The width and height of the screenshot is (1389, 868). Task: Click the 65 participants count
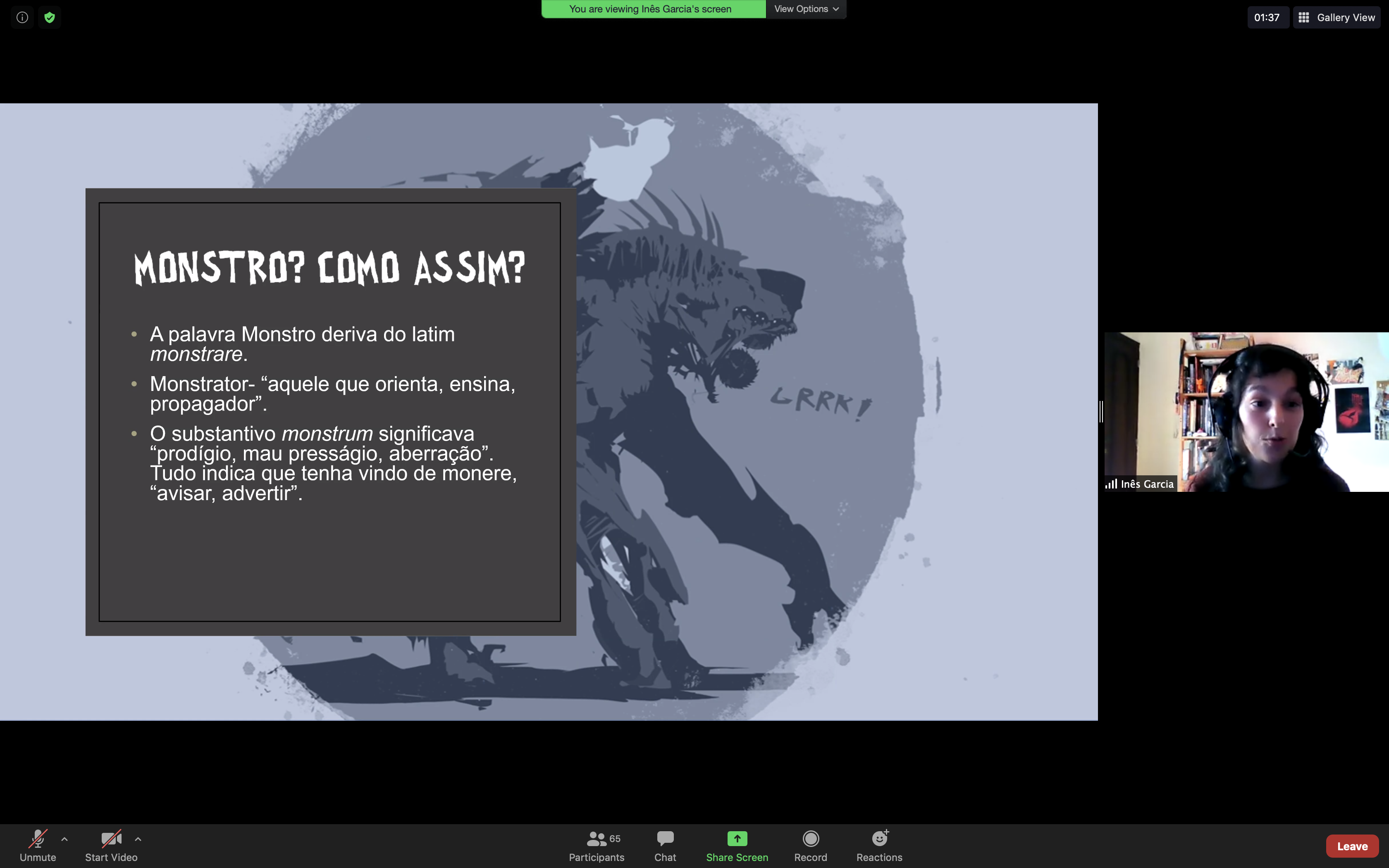click(x=615, y=839)
